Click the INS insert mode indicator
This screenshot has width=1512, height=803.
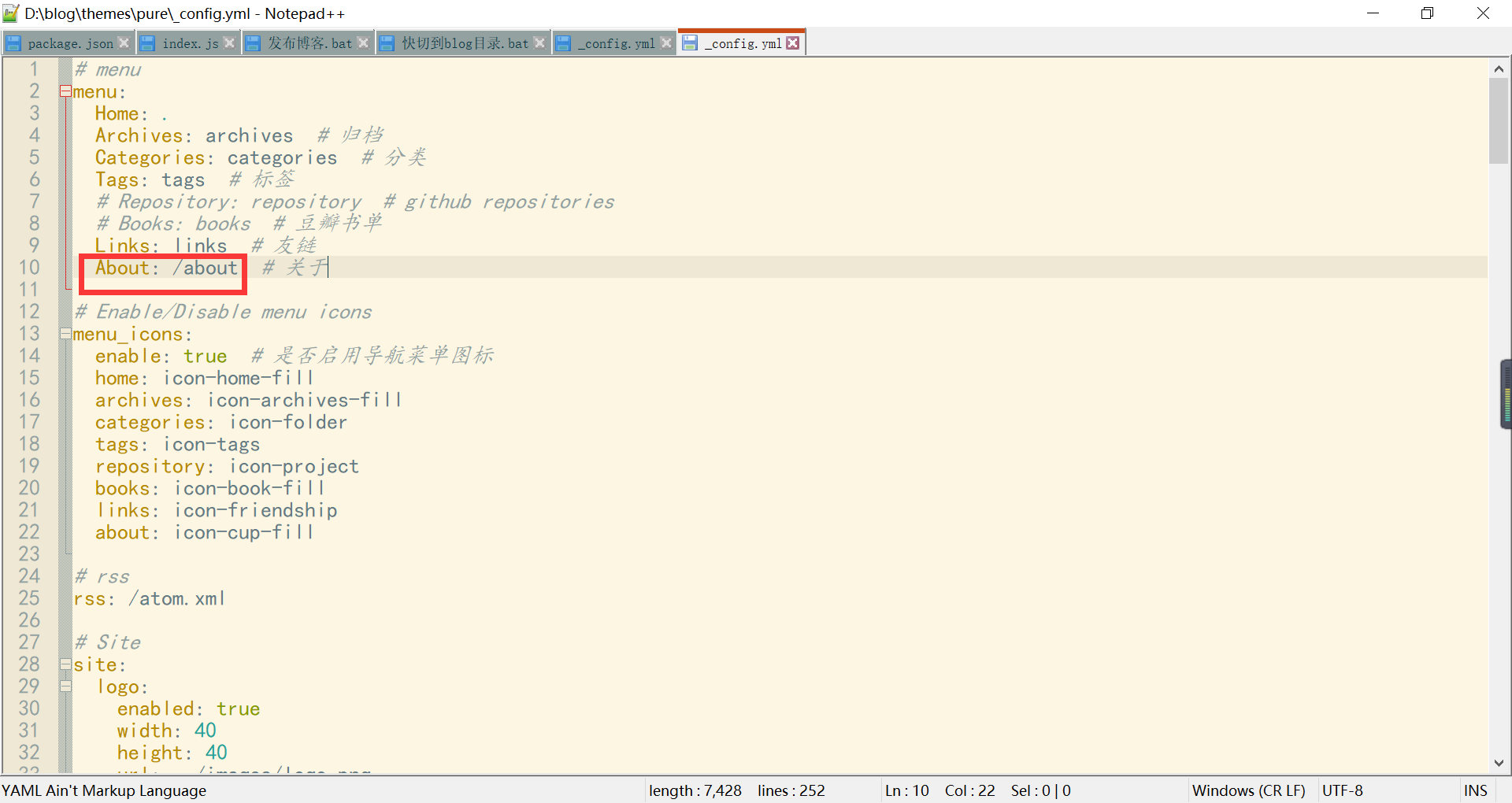tap(1475, 790)
